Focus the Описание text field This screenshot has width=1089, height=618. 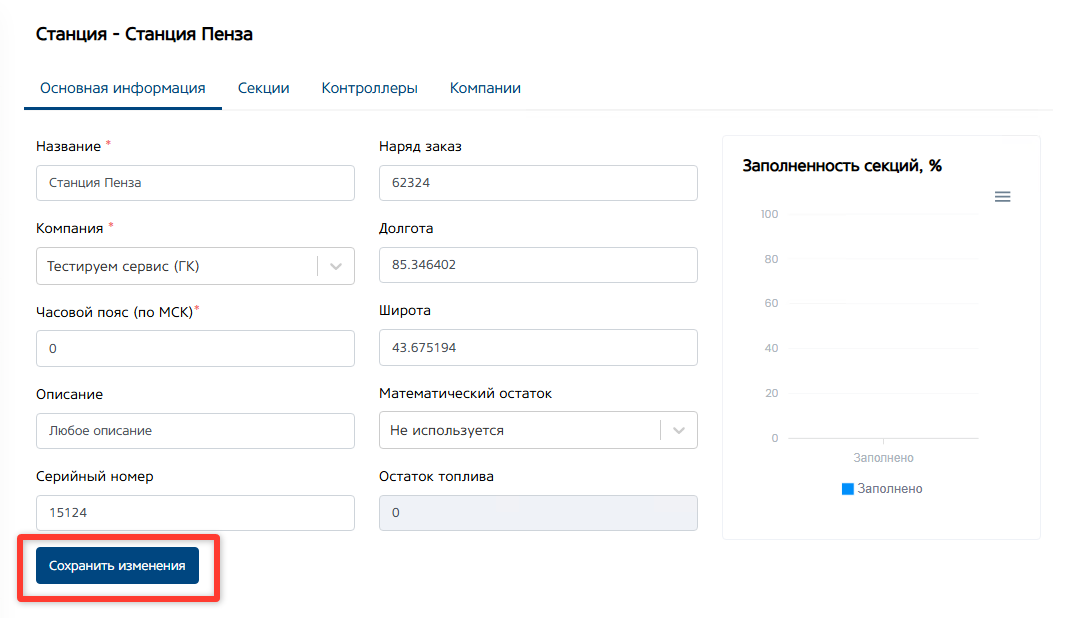click(x=195, y=431)
